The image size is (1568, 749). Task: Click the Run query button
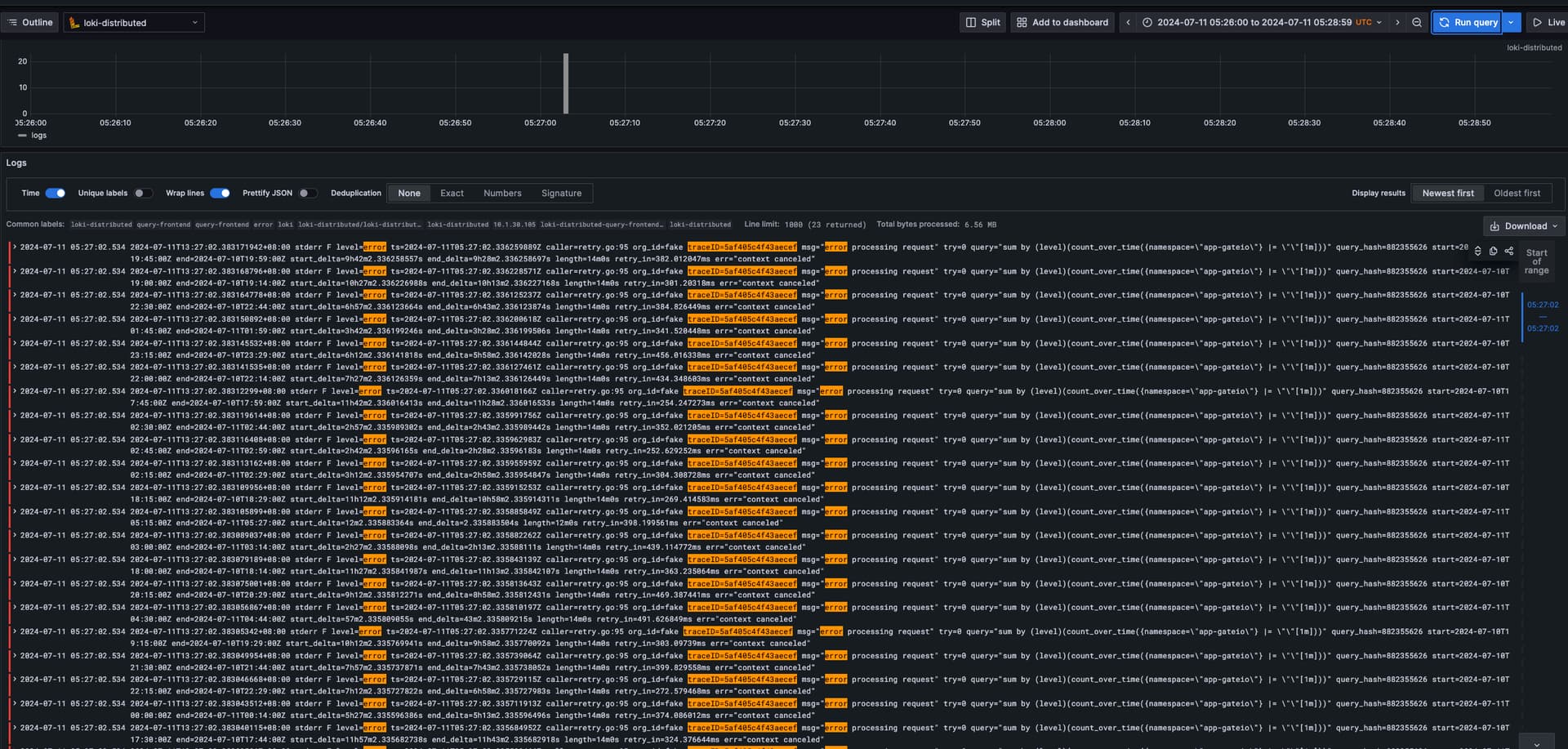click(x=1467, y=22)
